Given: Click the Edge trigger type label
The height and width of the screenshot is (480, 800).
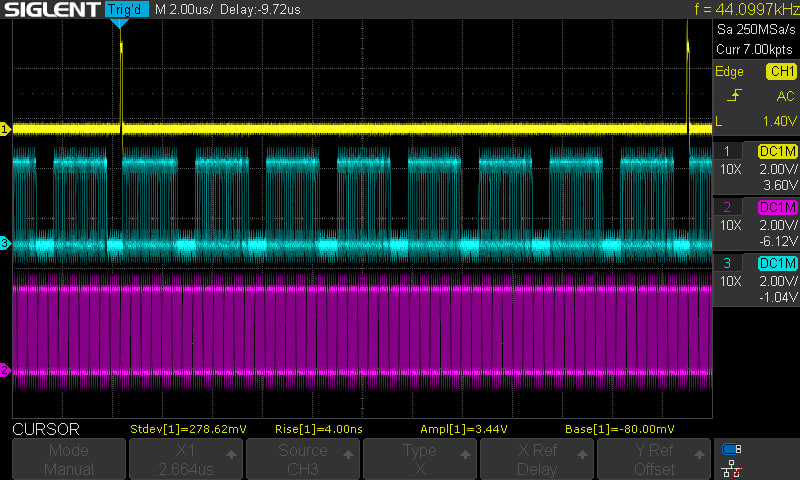Looking at the screenshot, I should coord(729,71).
